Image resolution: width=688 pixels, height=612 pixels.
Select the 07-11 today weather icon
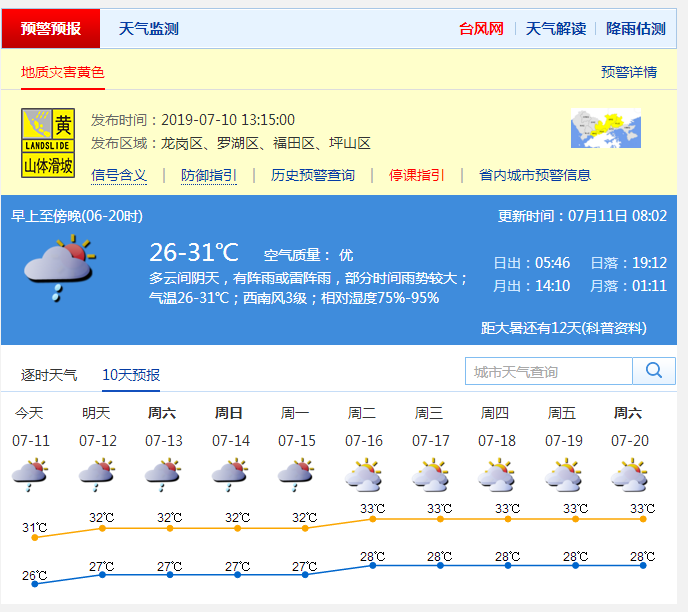click(30, 474)
